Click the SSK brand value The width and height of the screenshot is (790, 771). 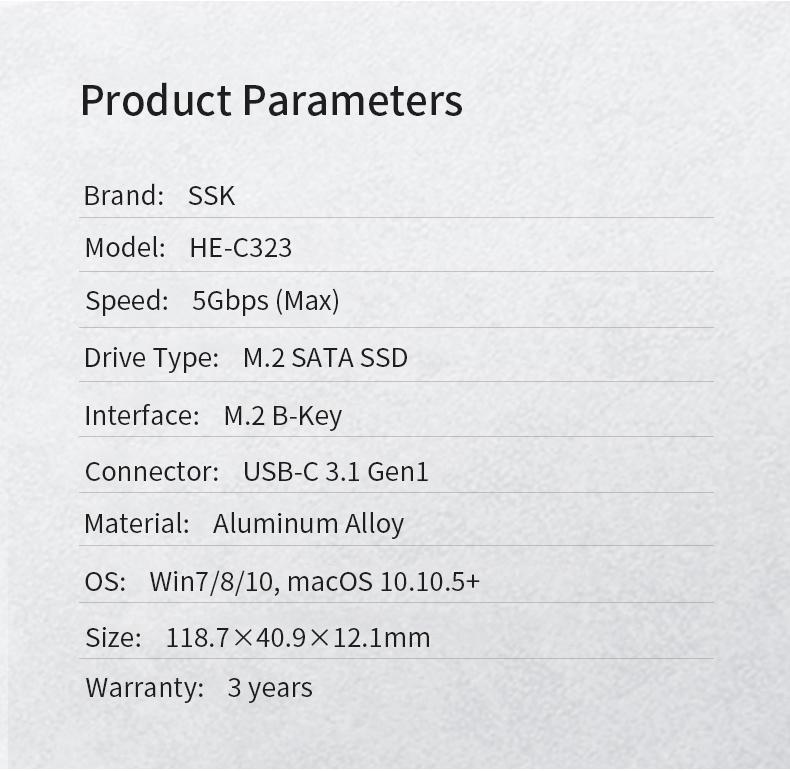click(x=212, y=196)
